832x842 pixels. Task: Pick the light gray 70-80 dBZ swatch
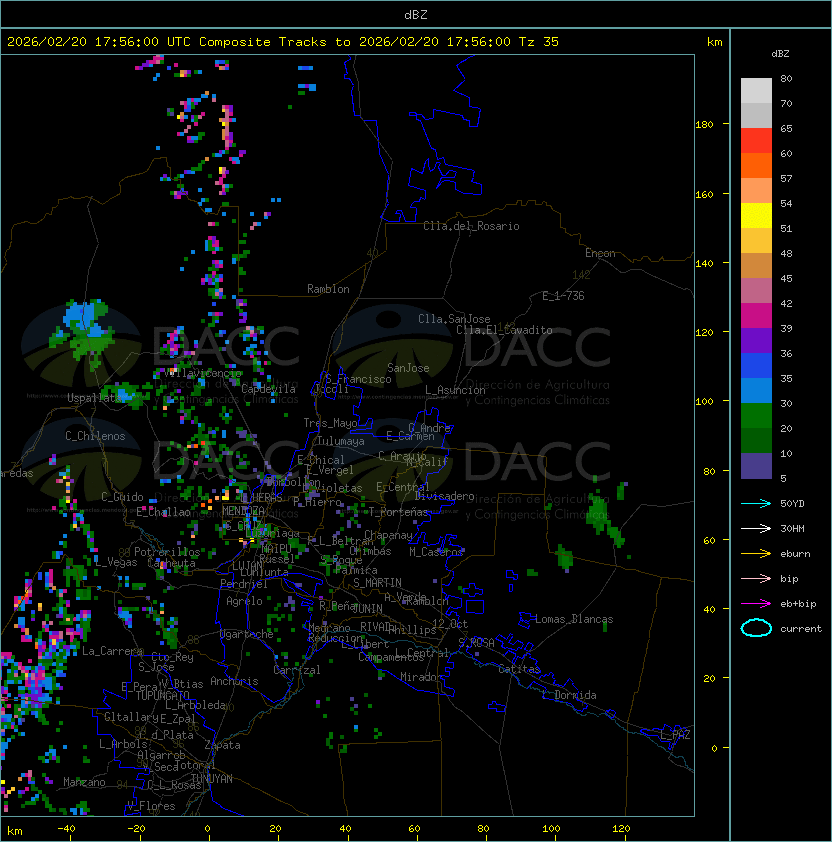[x=756, y=91]
